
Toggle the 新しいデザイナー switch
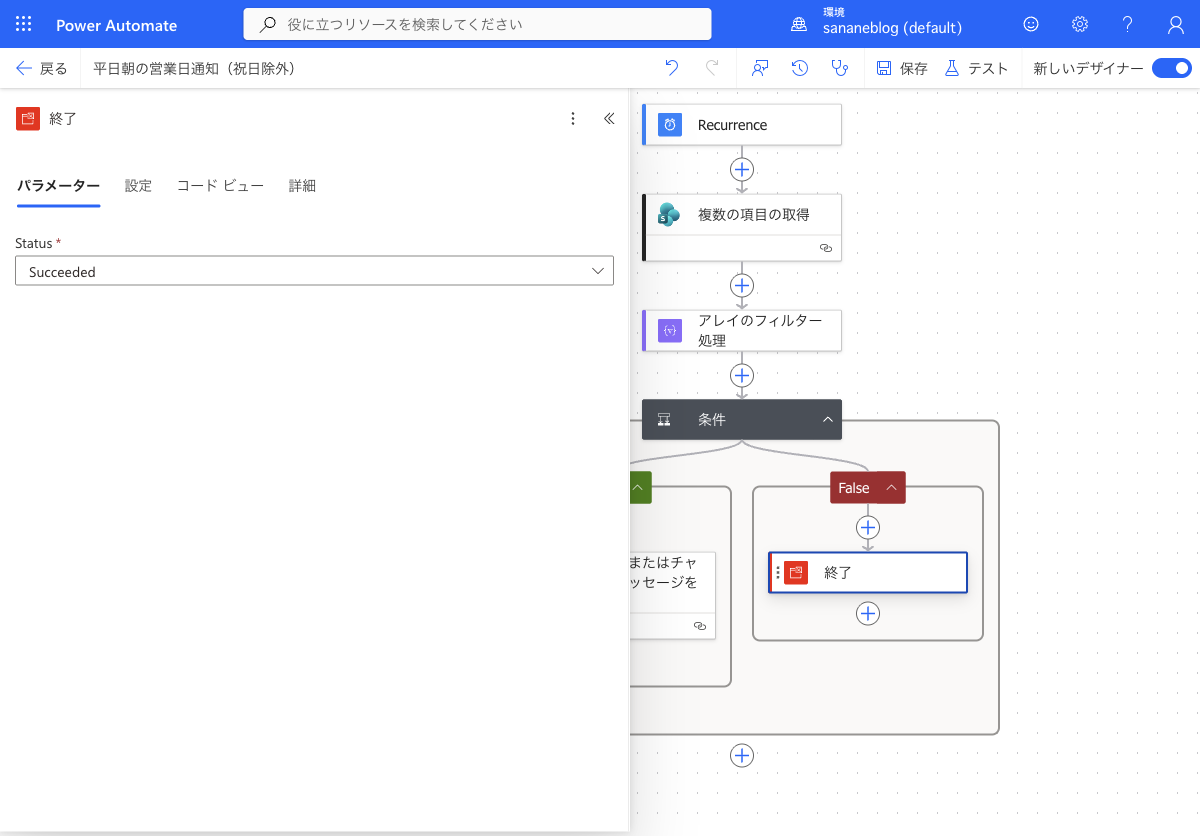coord(1171,68)
